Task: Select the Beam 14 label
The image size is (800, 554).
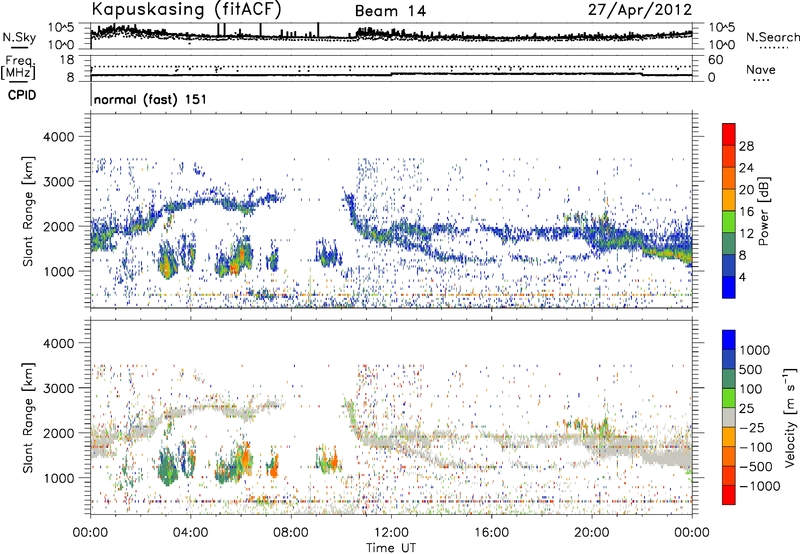Action: point(390,11)
